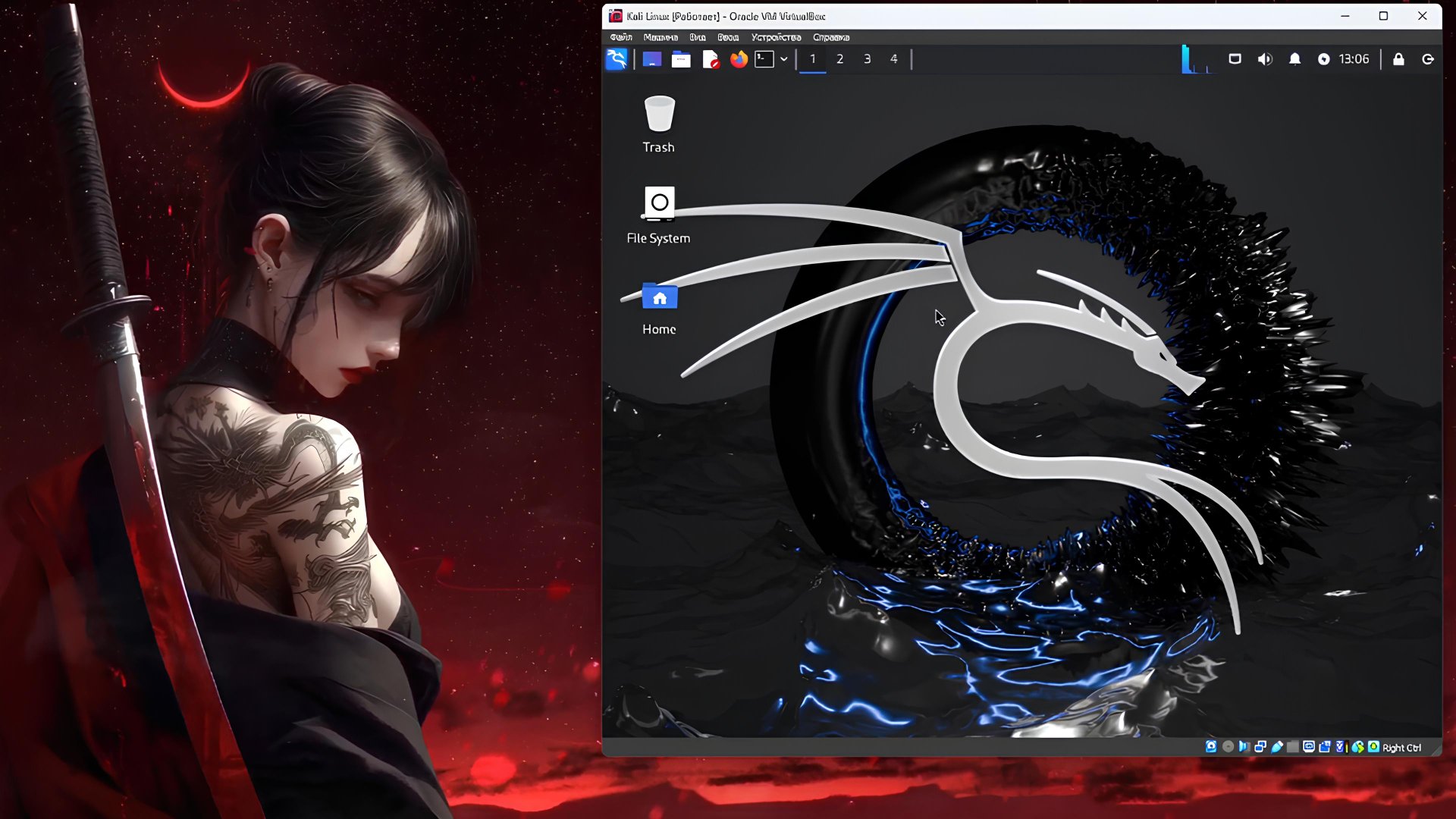The width and height of the screenshot is (1456, 819).
Task: Click the show desktop icon
Action: (651, 58)
